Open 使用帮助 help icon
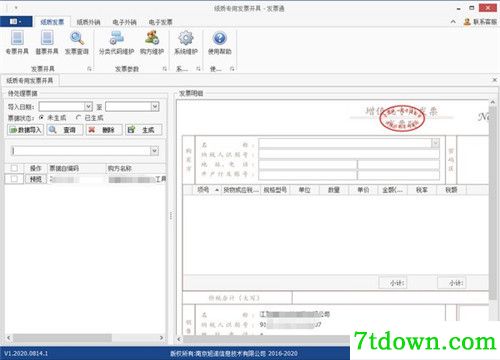The width and height of the screenshot is (500, 360). tap(220, 43)
